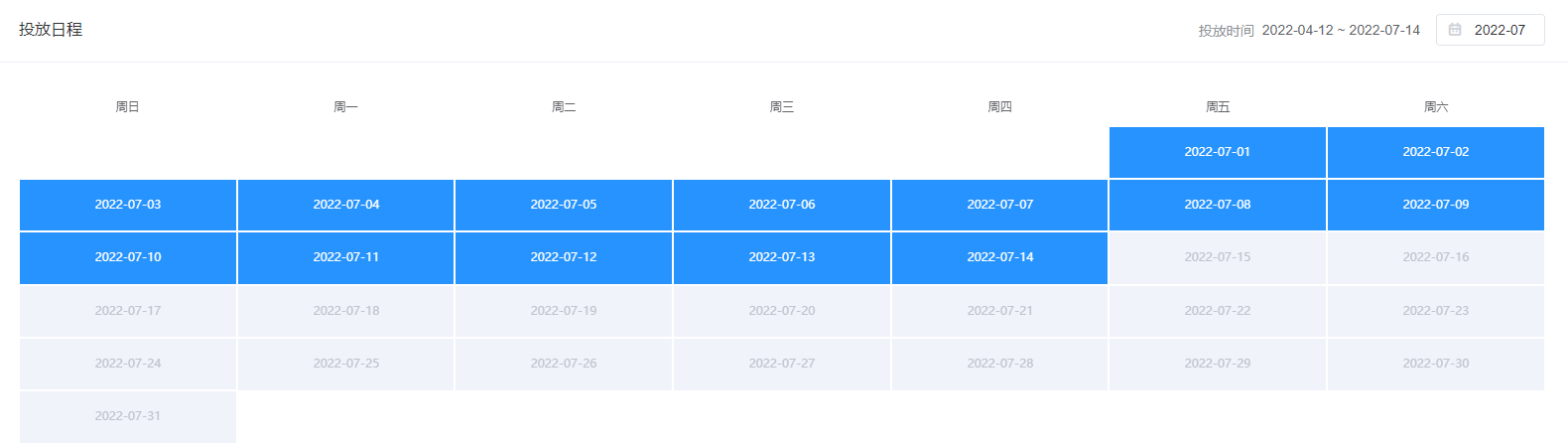Screen dimensions: 1568x447
Task: Click the greyed 2022-07-28 cell
Action: pyautogui.click(x=1000, y=364)
